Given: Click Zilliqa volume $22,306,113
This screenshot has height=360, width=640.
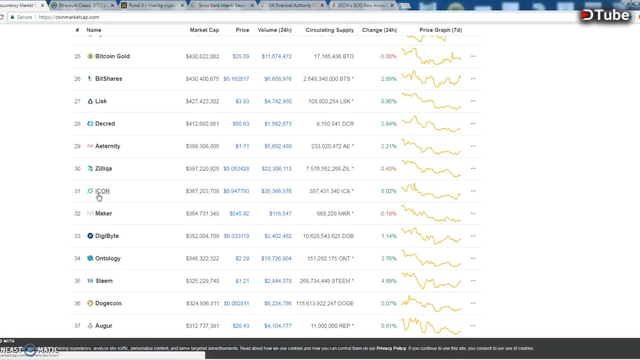Looking at the screenshot, I should [276, 169].
